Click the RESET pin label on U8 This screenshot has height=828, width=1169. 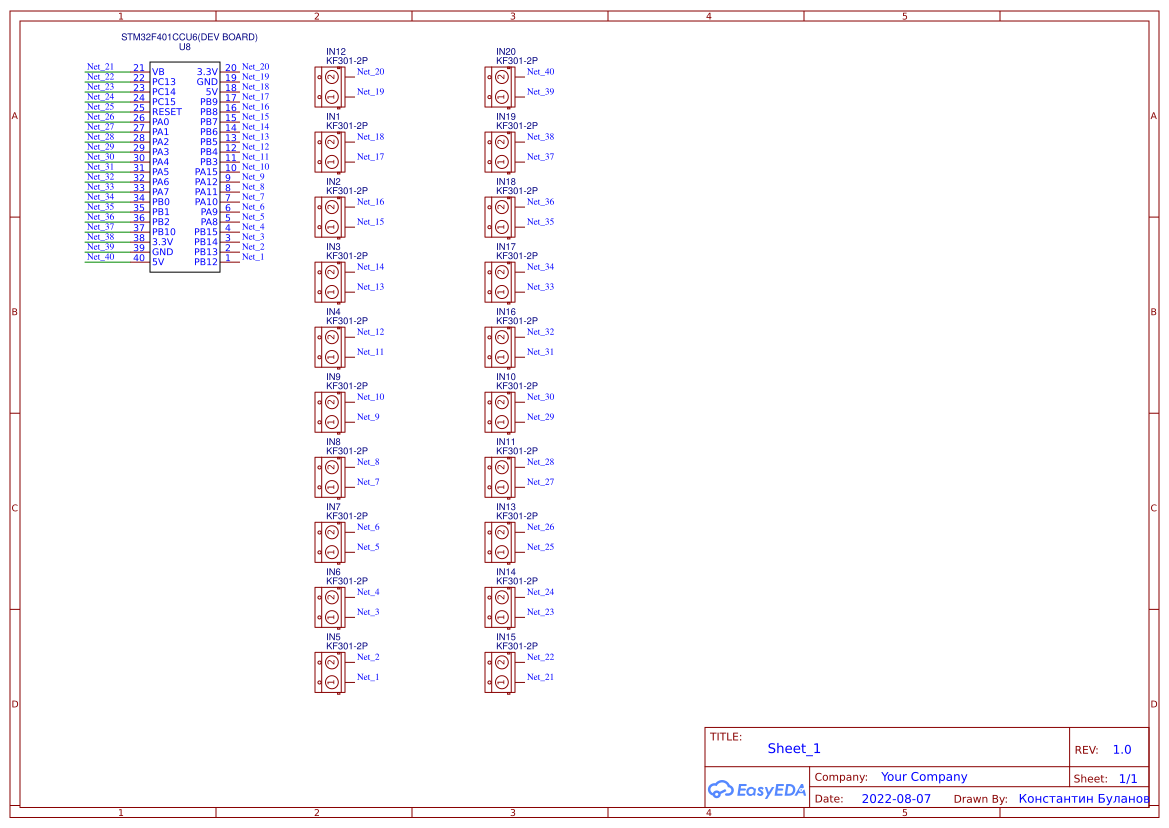coord(165,111)
